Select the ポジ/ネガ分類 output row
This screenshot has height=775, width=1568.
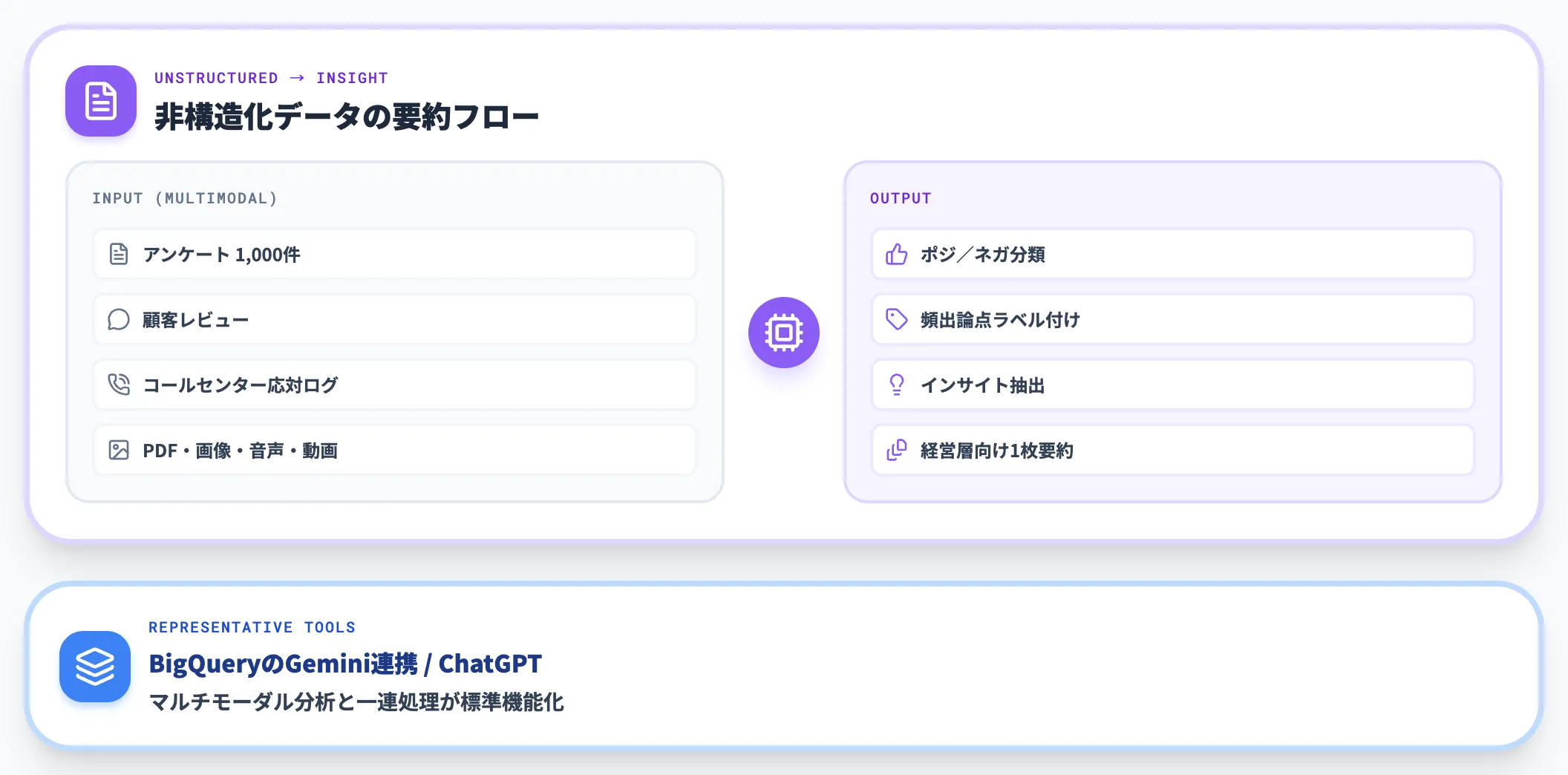(1173, 254)
